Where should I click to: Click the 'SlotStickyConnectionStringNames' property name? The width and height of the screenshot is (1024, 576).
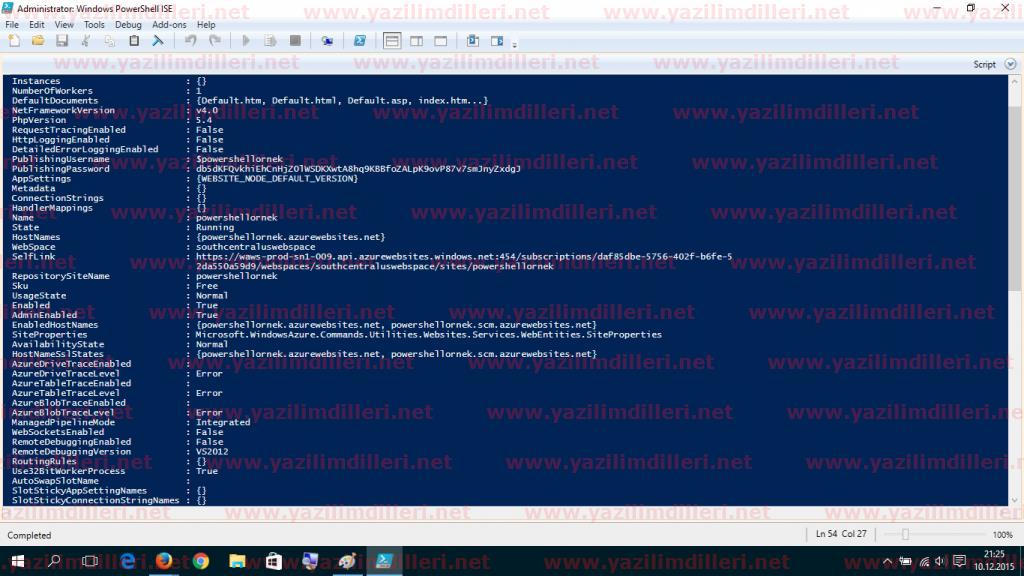point(95,500)
